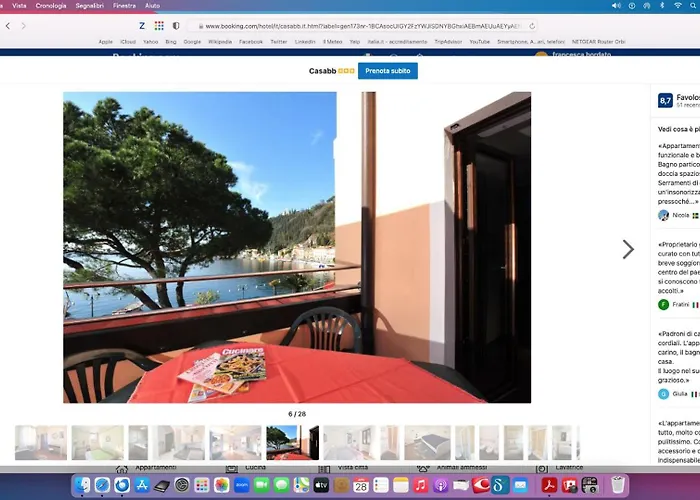Click the 6 / 28 photo counter
Screen dimensions: 700x500
tap(297, 414)
